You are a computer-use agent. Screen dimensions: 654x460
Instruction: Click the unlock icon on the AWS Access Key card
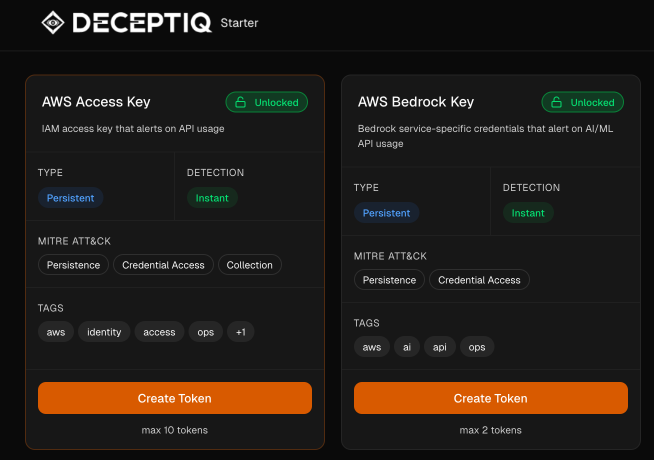click(240, 102)
